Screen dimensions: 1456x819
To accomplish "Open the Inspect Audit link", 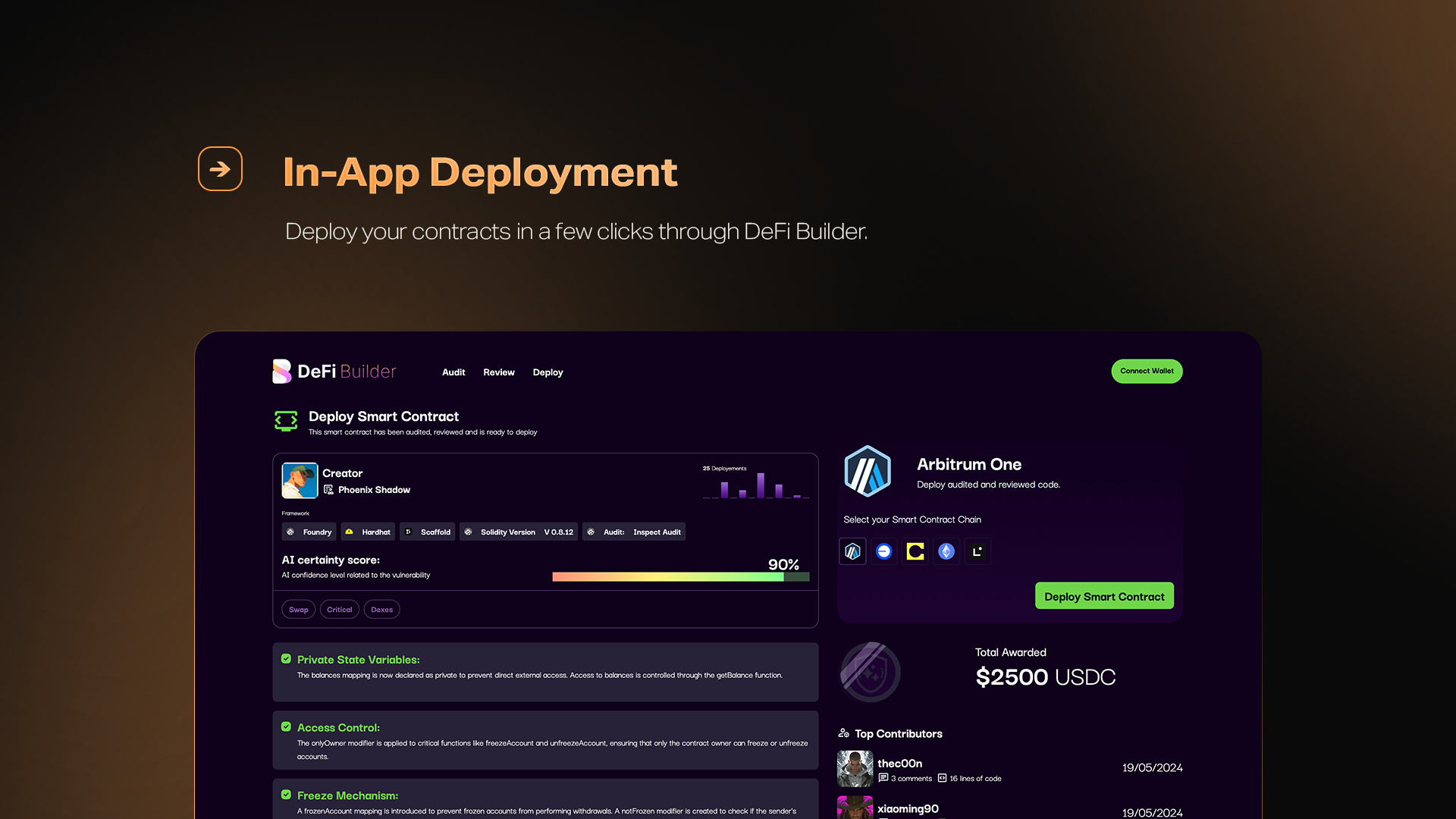I will [657, 532].
